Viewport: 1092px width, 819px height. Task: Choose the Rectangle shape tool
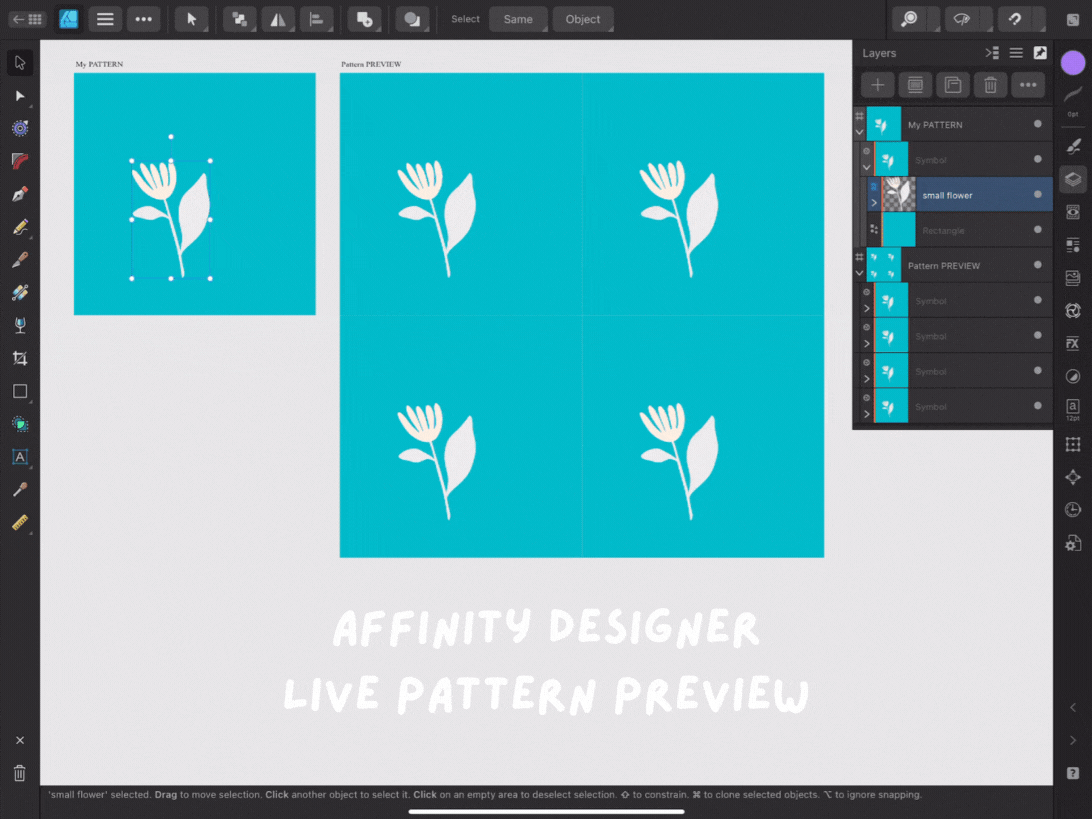point(20,391)
